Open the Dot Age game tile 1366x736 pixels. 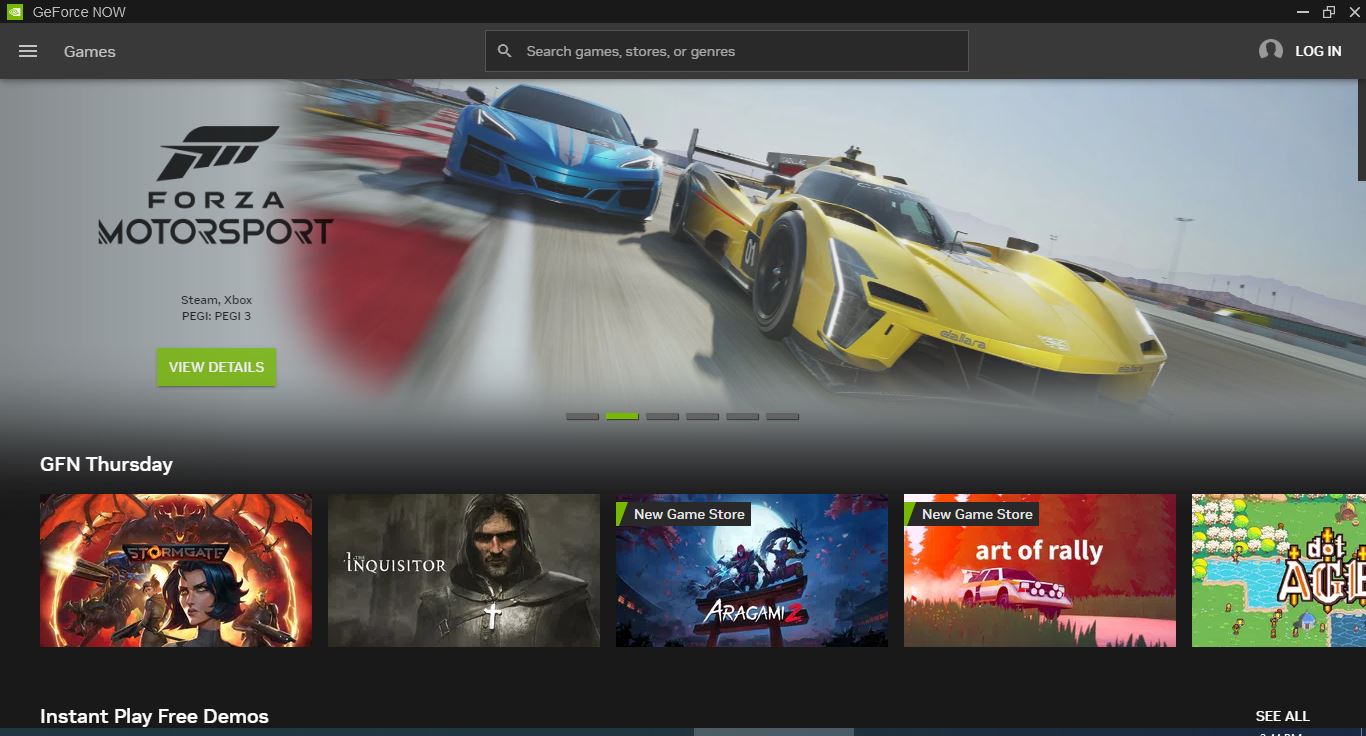[x=1278, y=570]
